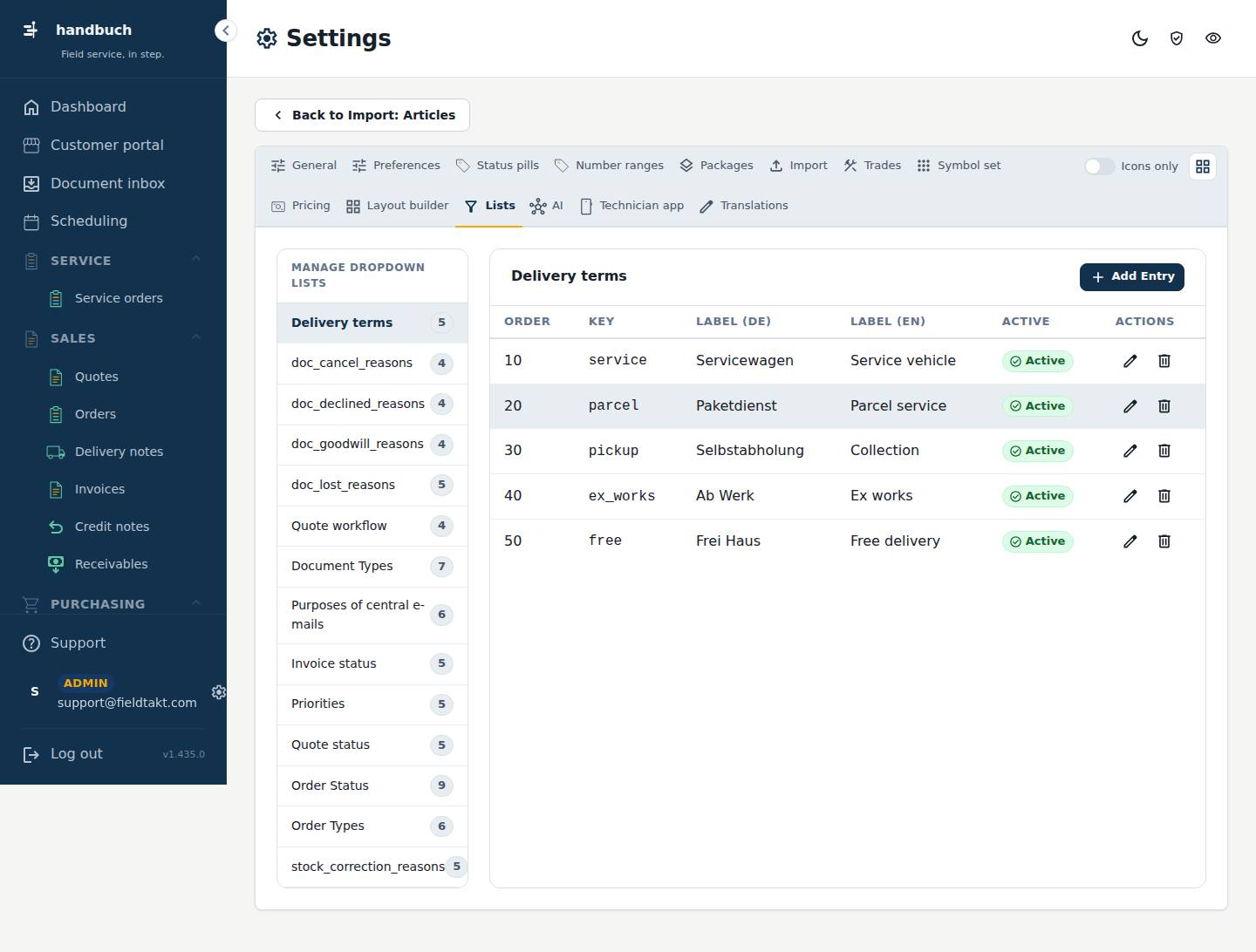The height and width of the screenshot is (952, 1256).
Task: Click the eye icon in top header
Action: (1213, 38)
